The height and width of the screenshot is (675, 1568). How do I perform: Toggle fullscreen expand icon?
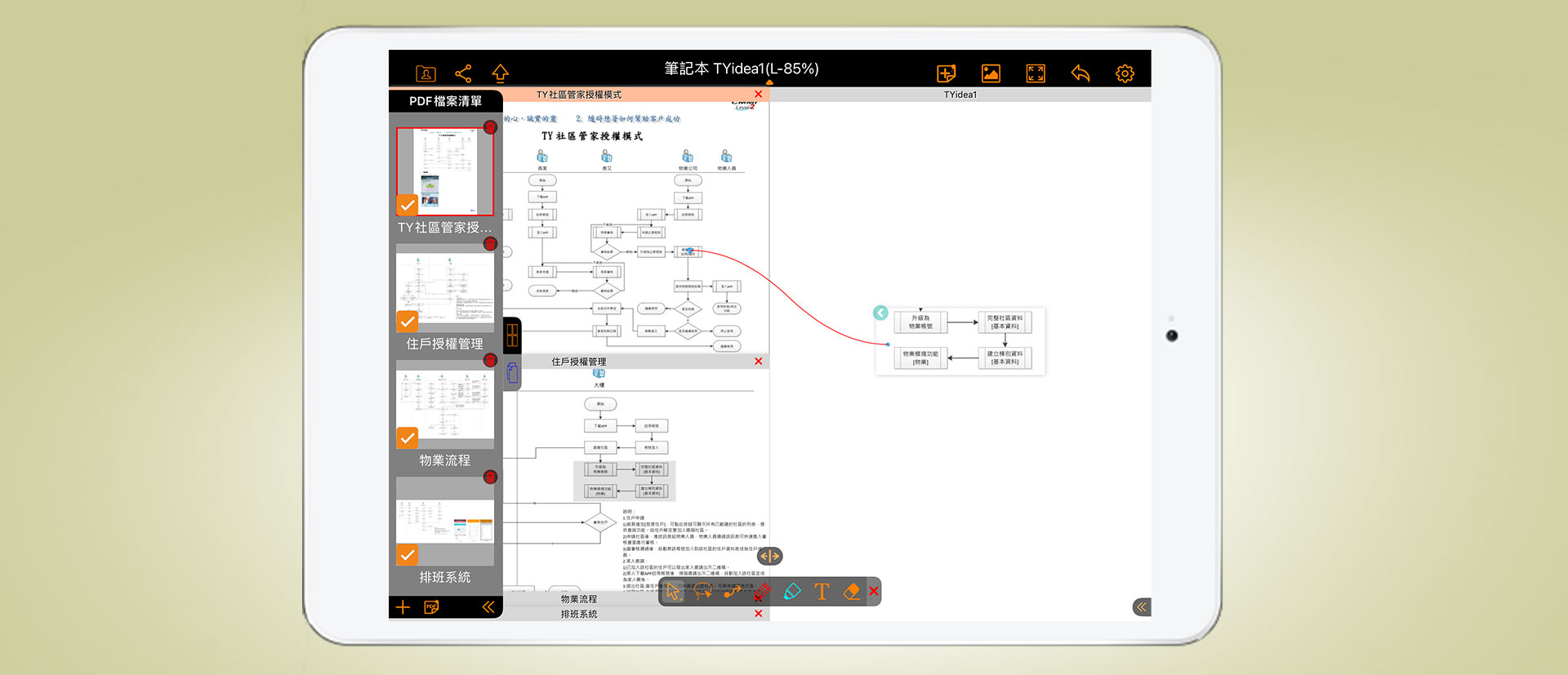click(x=1036, y=73)
